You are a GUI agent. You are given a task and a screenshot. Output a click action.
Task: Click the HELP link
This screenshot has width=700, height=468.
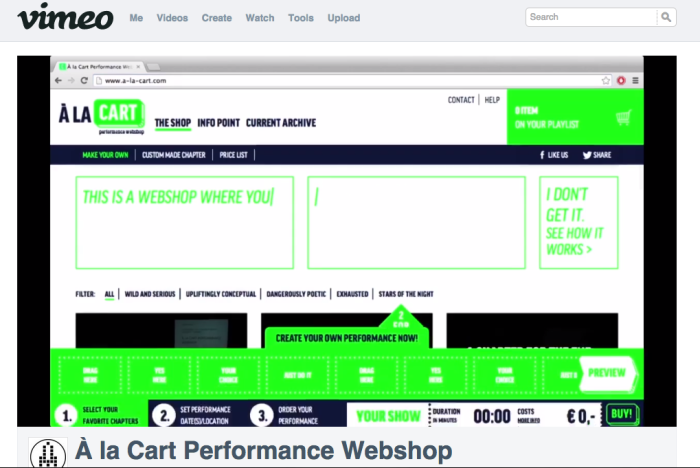point(492,100)
